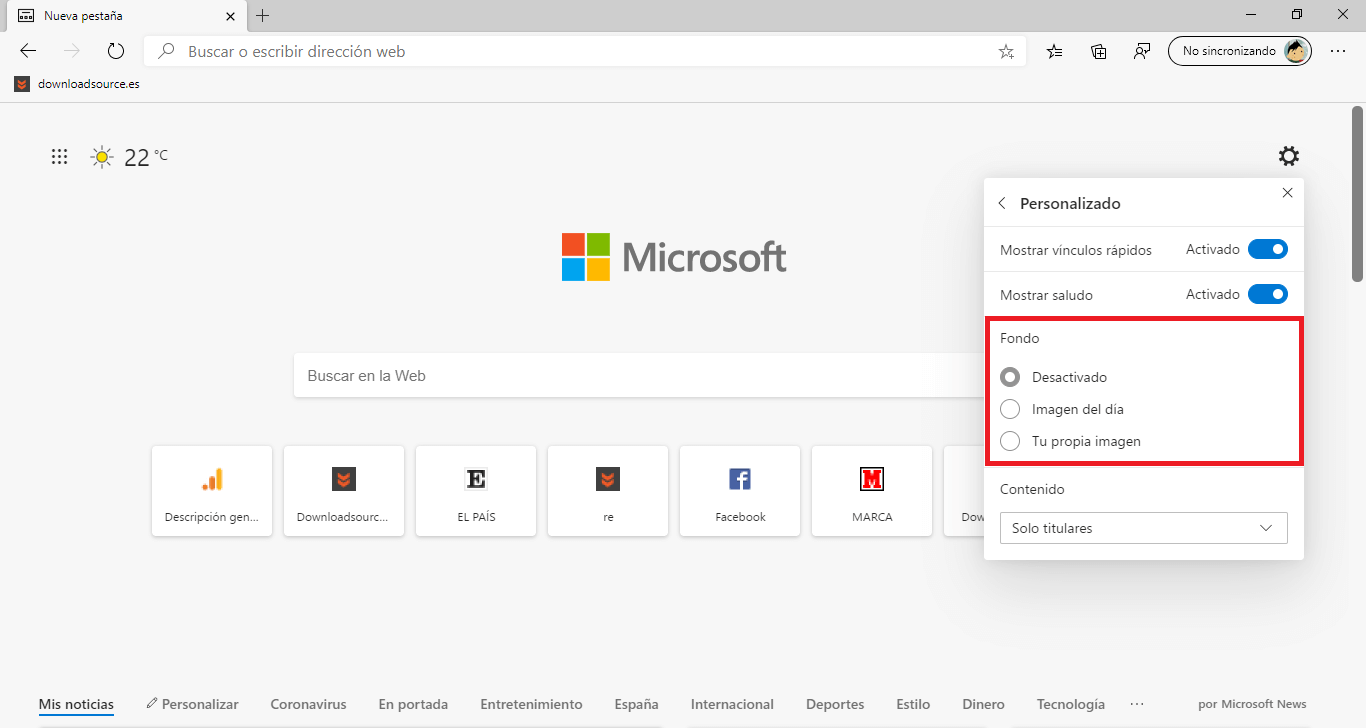This screenshot has width=1366, height=728.
Task: Click the Buscar en la Web search box
Action: [x=640, y=376]
